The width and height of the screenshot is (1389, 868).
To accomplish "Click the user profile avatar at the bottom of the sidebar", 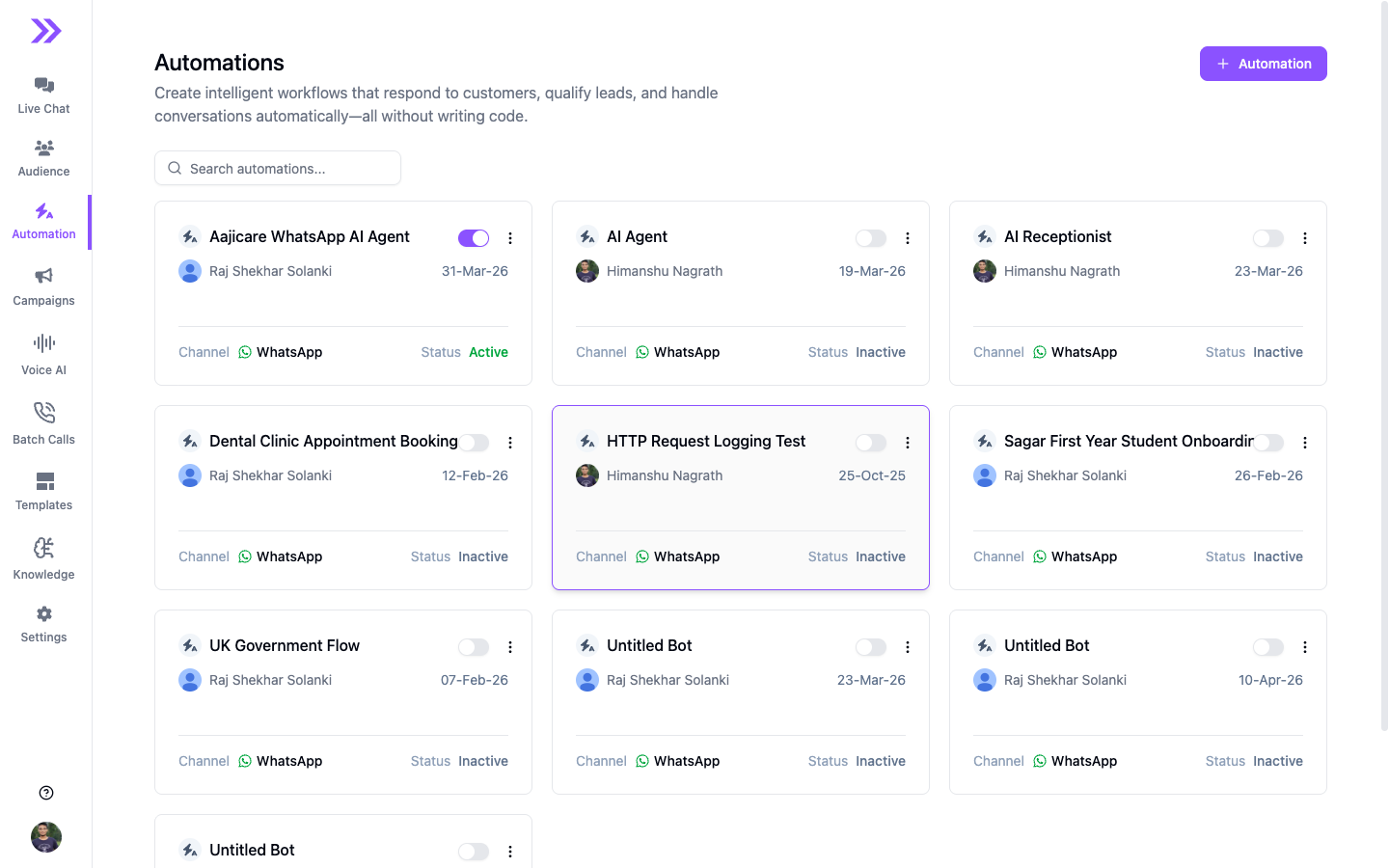I will click(46, 837).
